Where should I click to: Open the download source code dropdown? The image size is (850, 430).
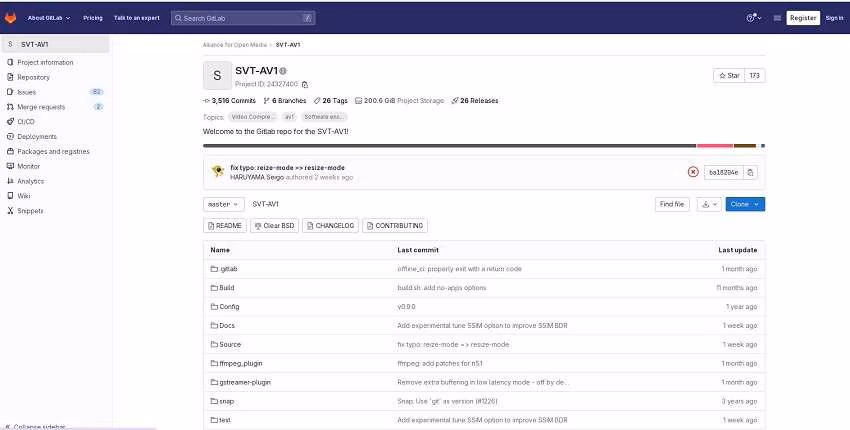709,204
